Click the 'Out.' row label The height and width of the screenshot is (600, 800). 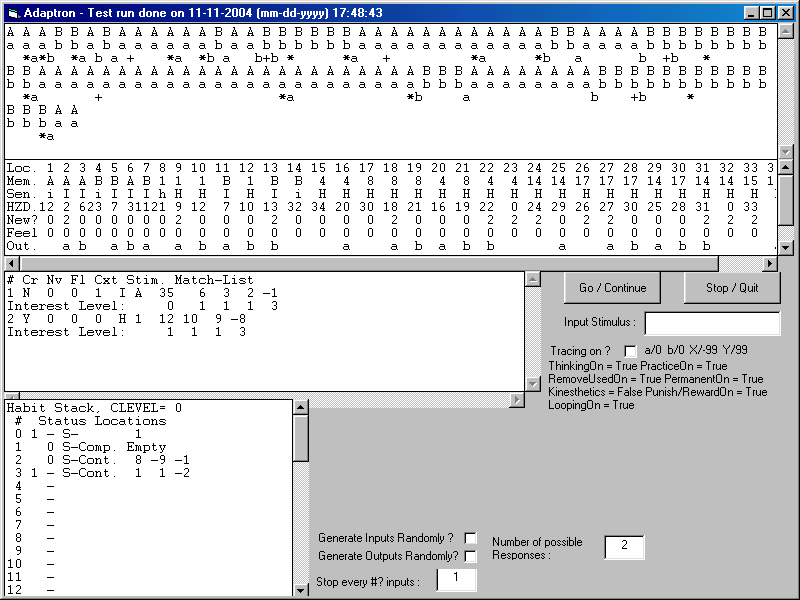[x=21, y=246]
